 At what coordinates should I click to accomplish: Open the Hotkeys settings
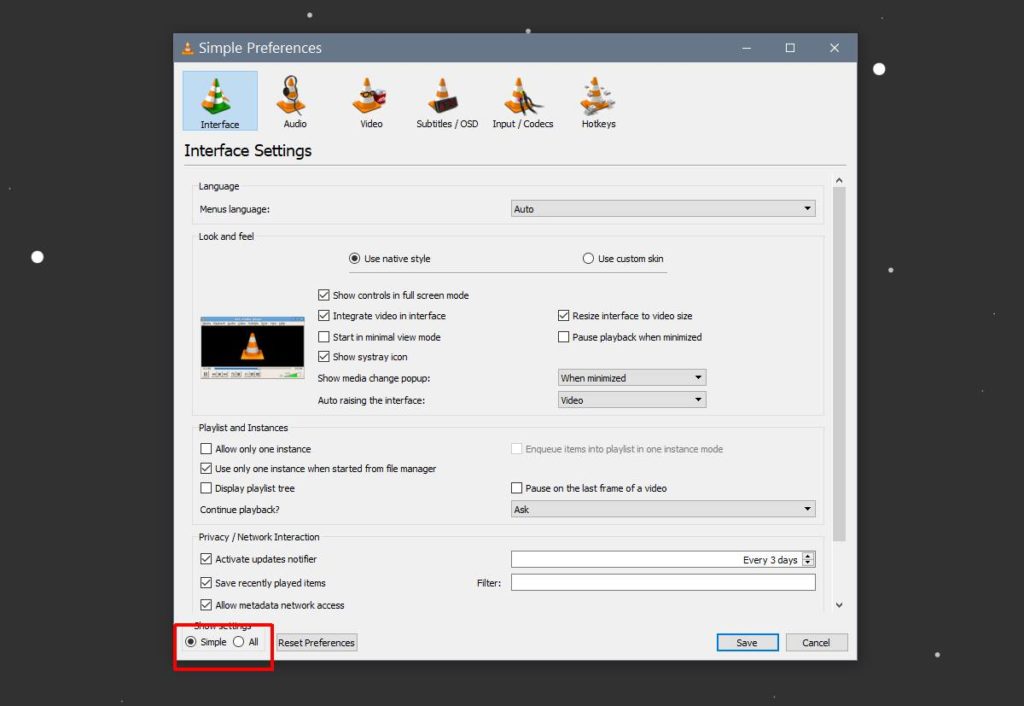596,99
